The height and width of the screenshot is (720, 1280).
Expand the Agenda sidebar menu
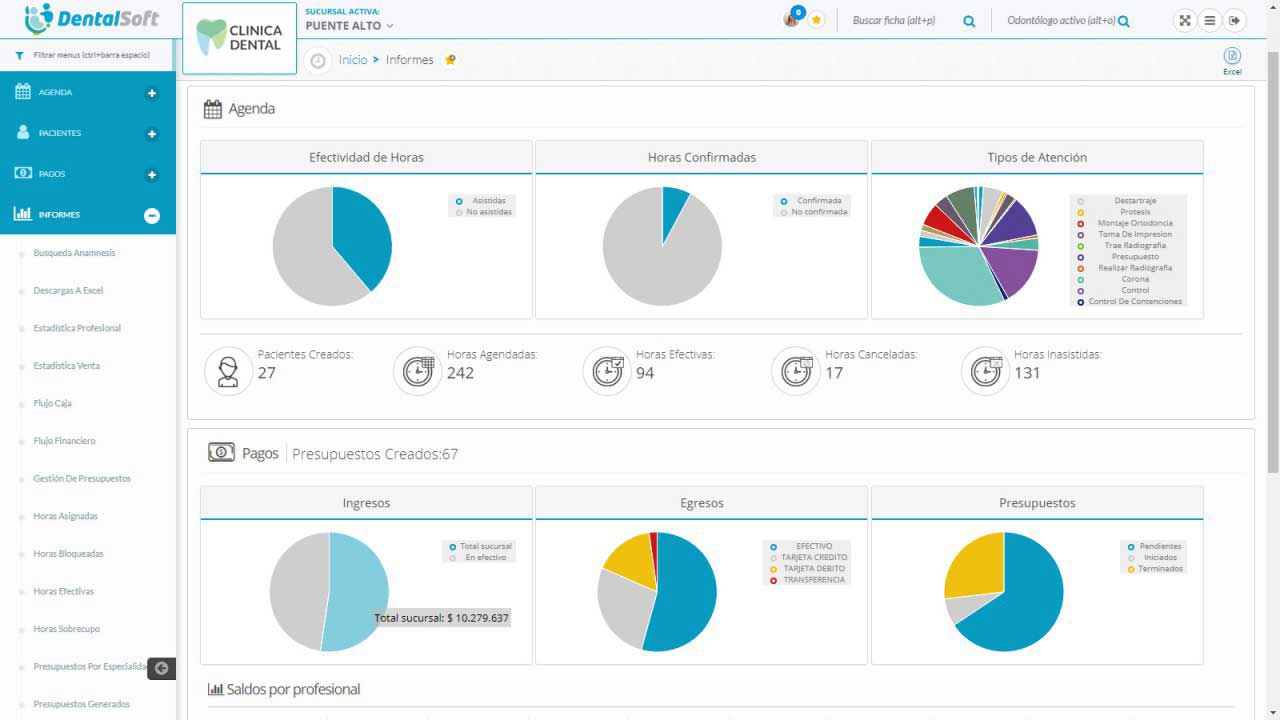pyautogui.click(x=152, y=93)
